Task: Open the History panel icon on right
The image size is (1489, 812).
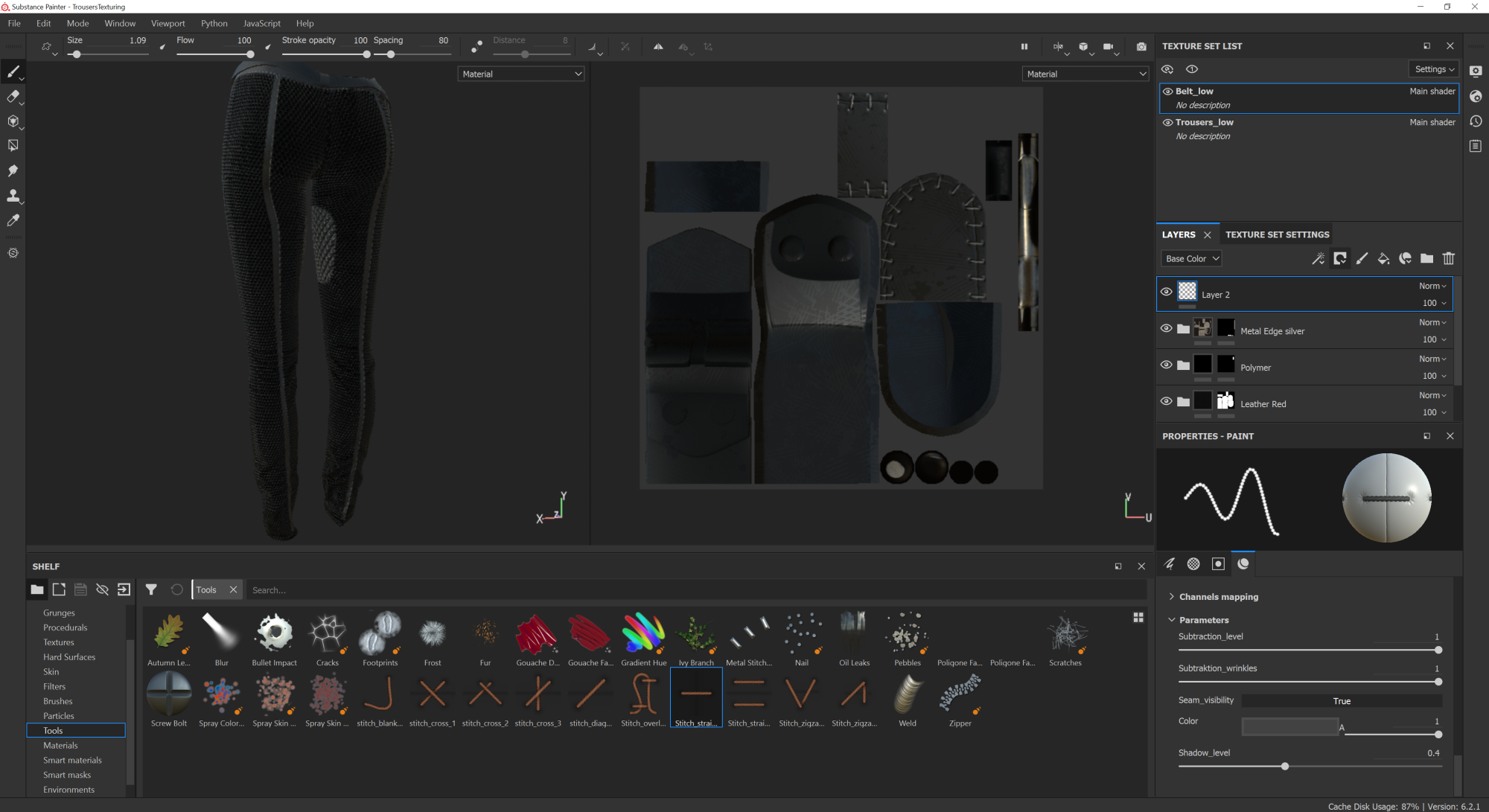Action: pos(1476,121)
